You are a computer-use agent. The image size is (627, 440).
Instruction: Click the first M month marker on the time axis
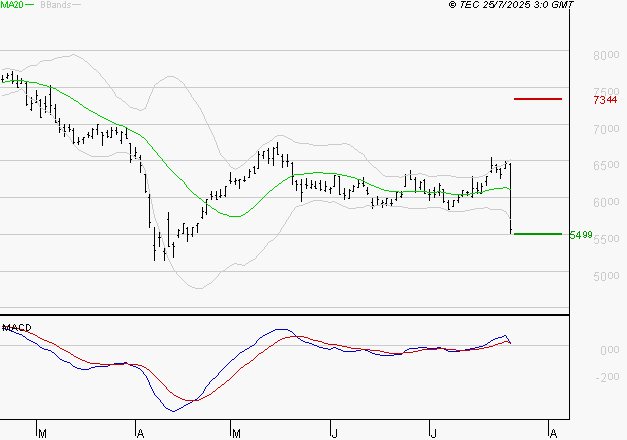pos(41,433)
